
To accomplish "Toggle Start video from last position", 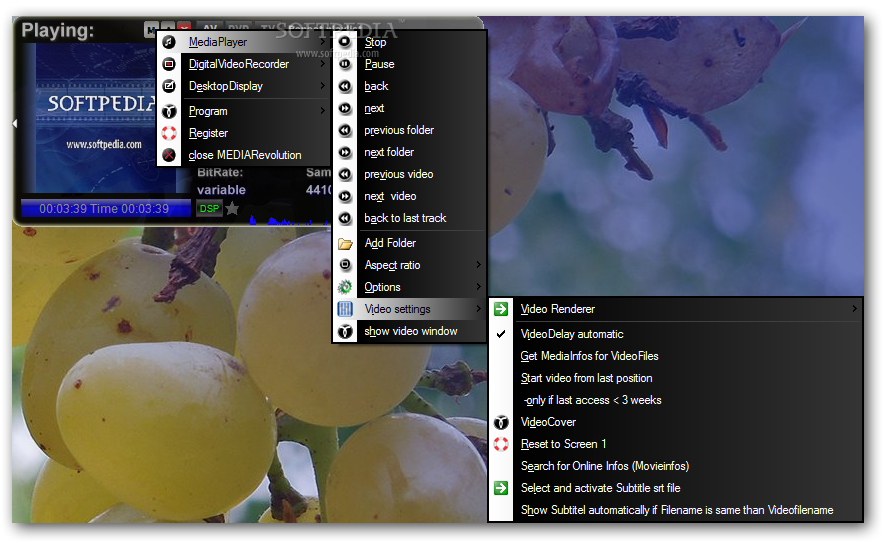I will (586, 378).
